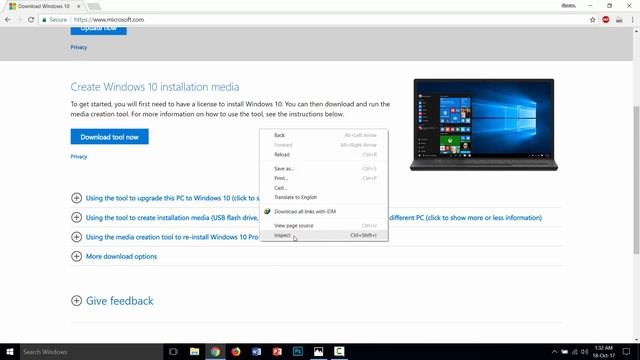Open Privacy link under Update now
Viewport: 640px width, 360px height.
tap(79, 47)
